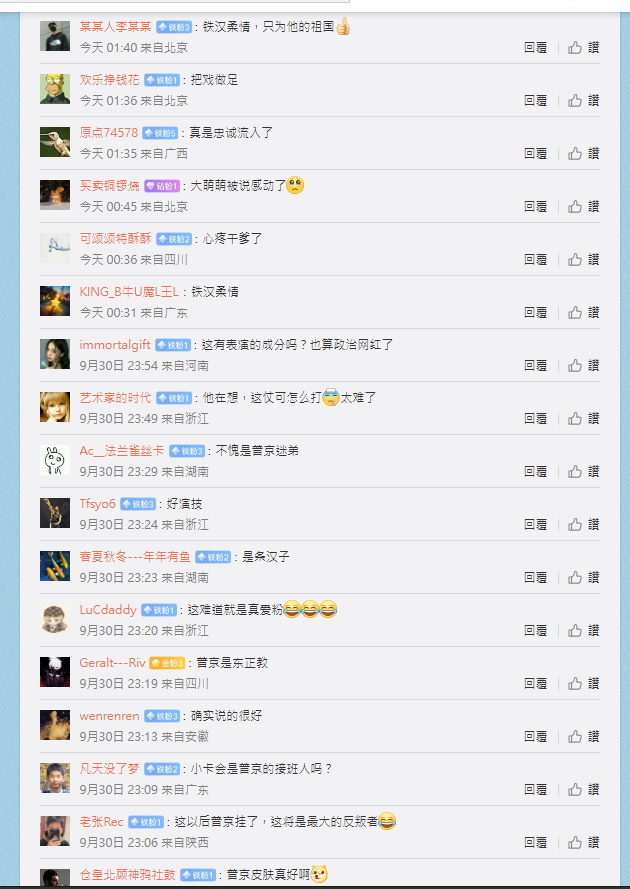
Task: Like 原点74578's comment
Action: (x=584, y=154)
